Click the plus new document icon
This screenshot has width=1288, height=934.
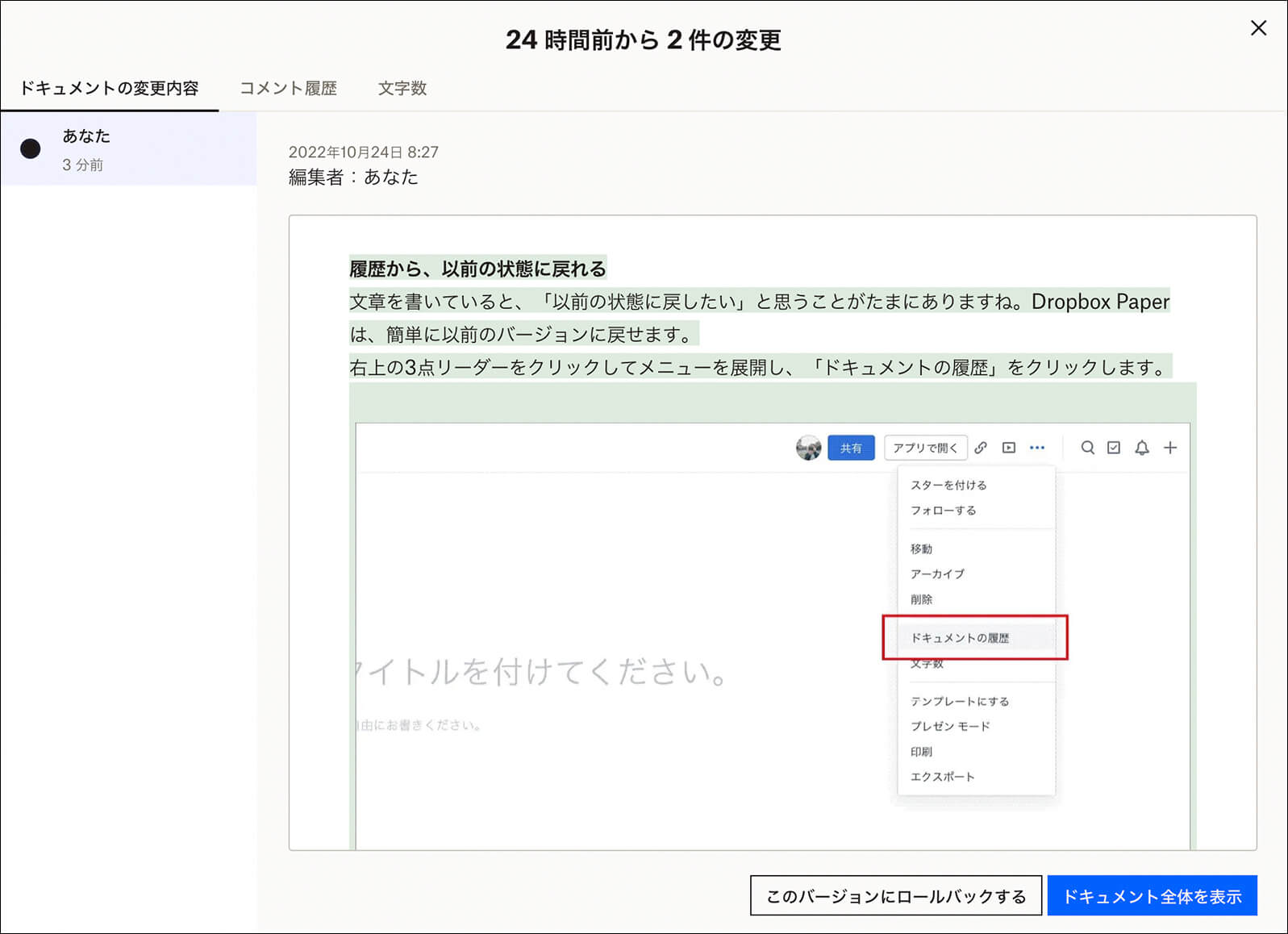tap(1170, 448)
